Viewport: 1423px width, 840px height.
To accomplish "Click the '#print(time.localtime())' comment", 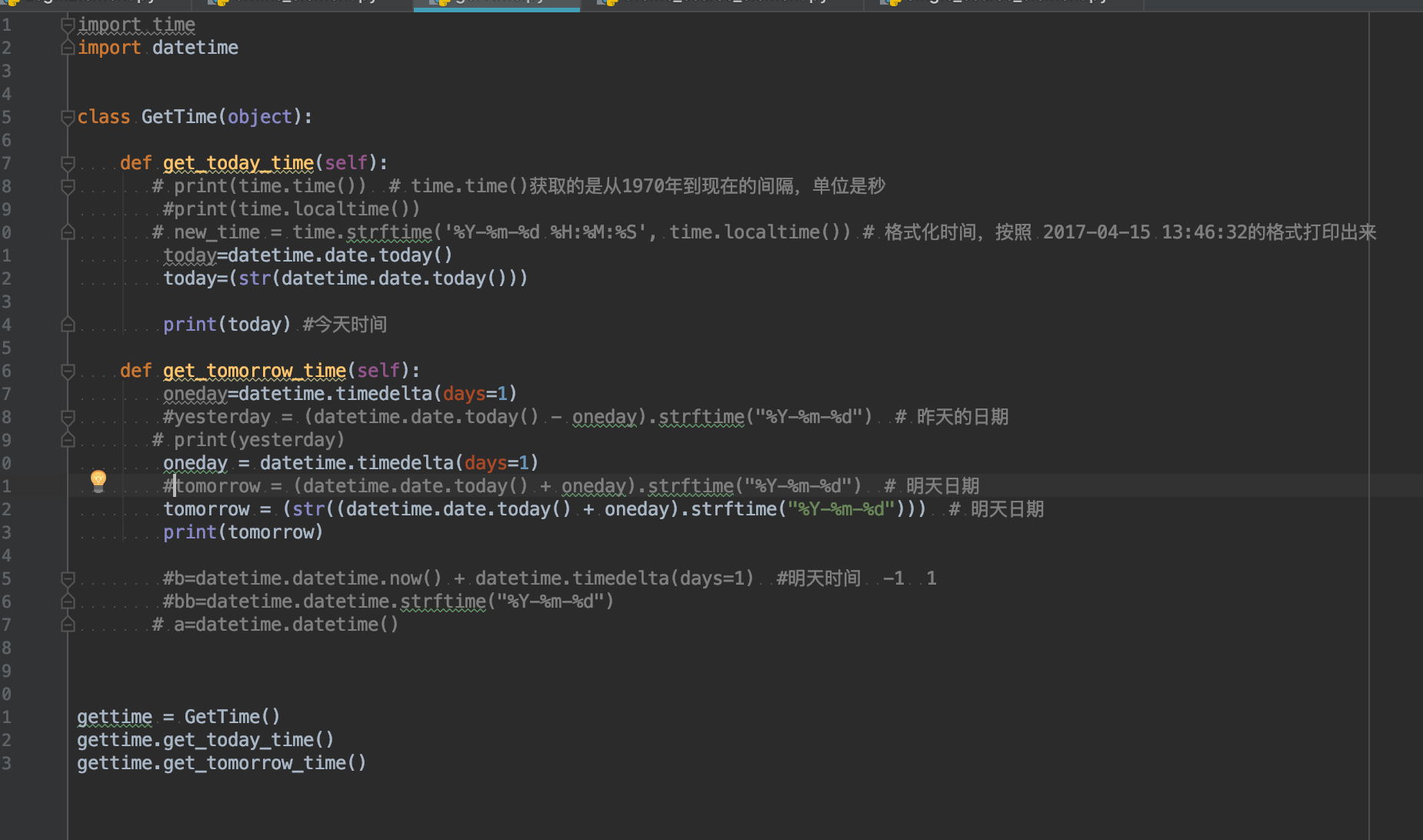I will (x=292, y=209).
